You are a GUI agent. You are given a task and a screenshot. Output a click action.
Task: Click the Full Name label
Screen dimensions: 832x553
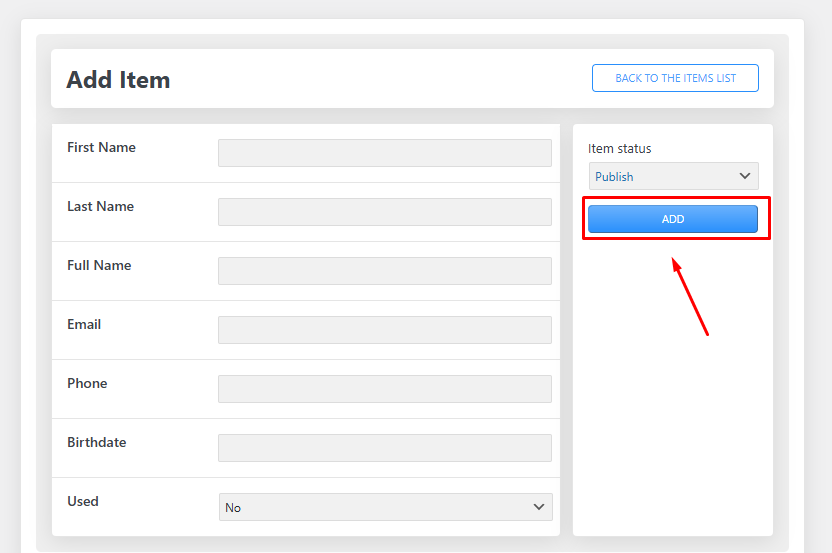99,265
